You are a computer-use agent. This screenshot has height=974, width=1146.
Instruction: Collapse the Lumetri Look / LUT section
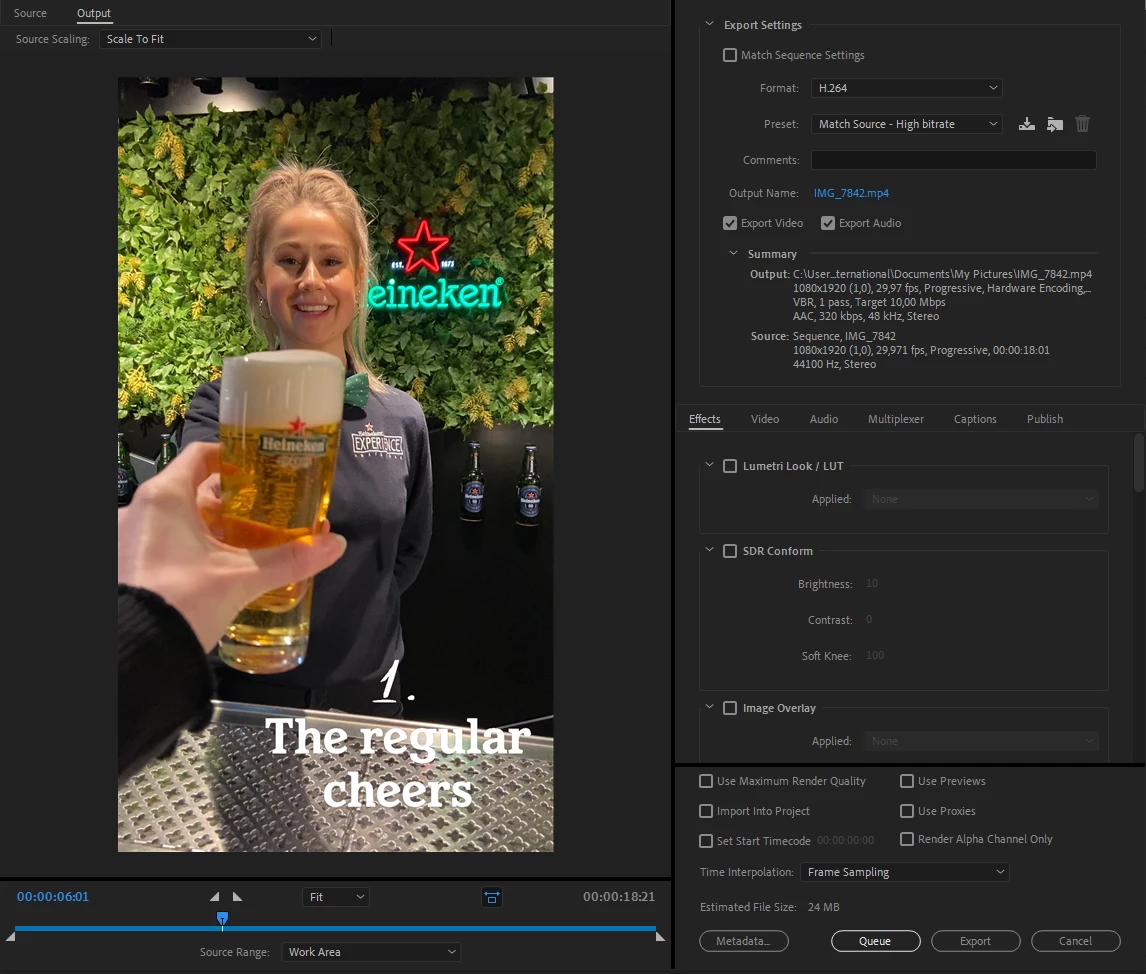709,465
